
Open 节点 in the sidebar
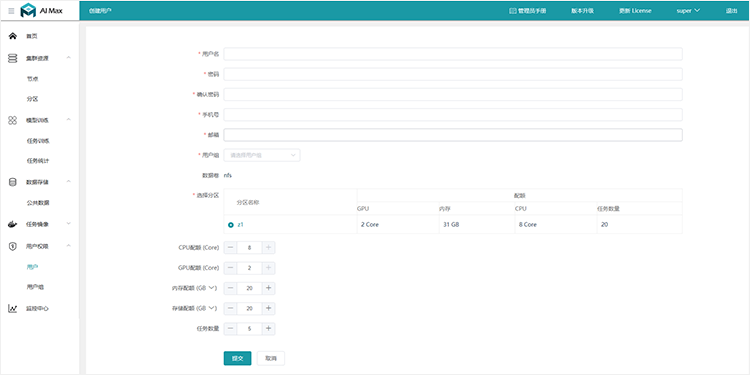[33, 79]
